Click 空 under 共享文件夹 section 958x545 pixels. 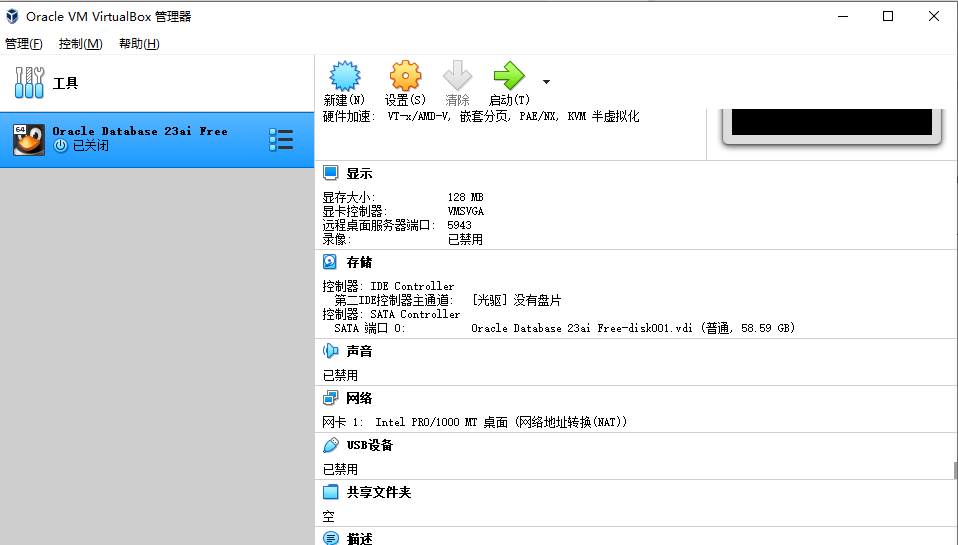329,516
